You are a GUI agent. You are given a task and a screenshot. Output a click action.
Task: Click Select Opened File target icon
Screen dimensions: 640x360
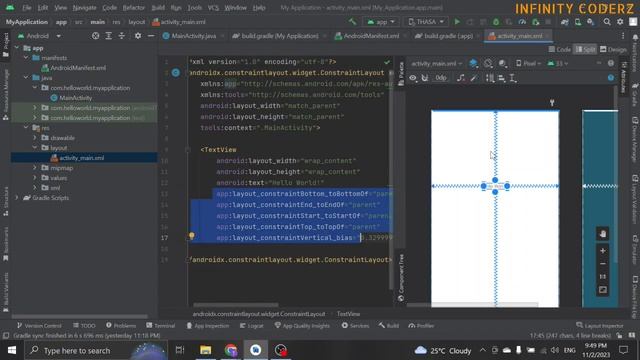95,36
